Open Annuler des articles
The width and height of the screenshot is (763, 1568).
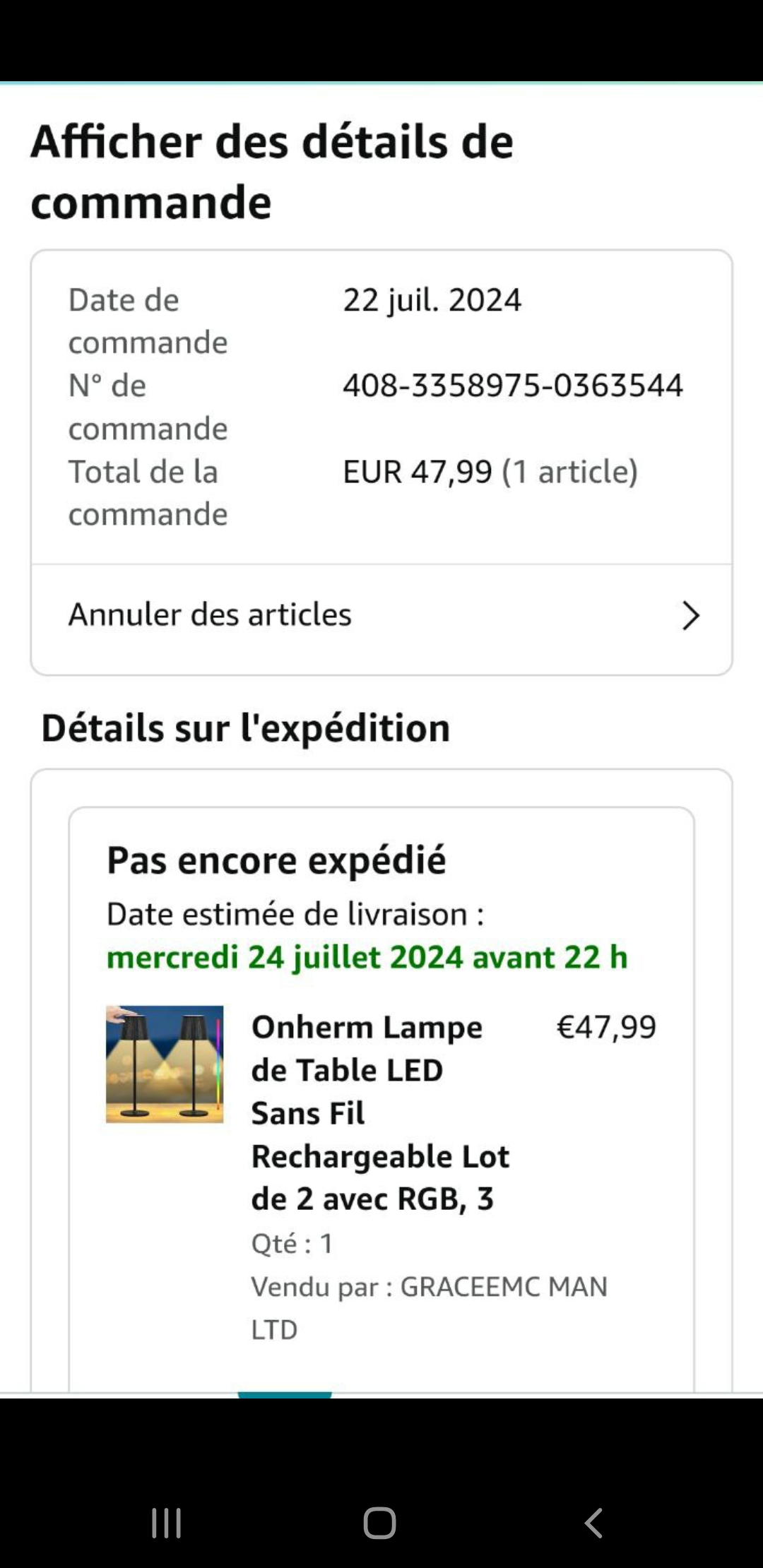(x=210, y=614)
